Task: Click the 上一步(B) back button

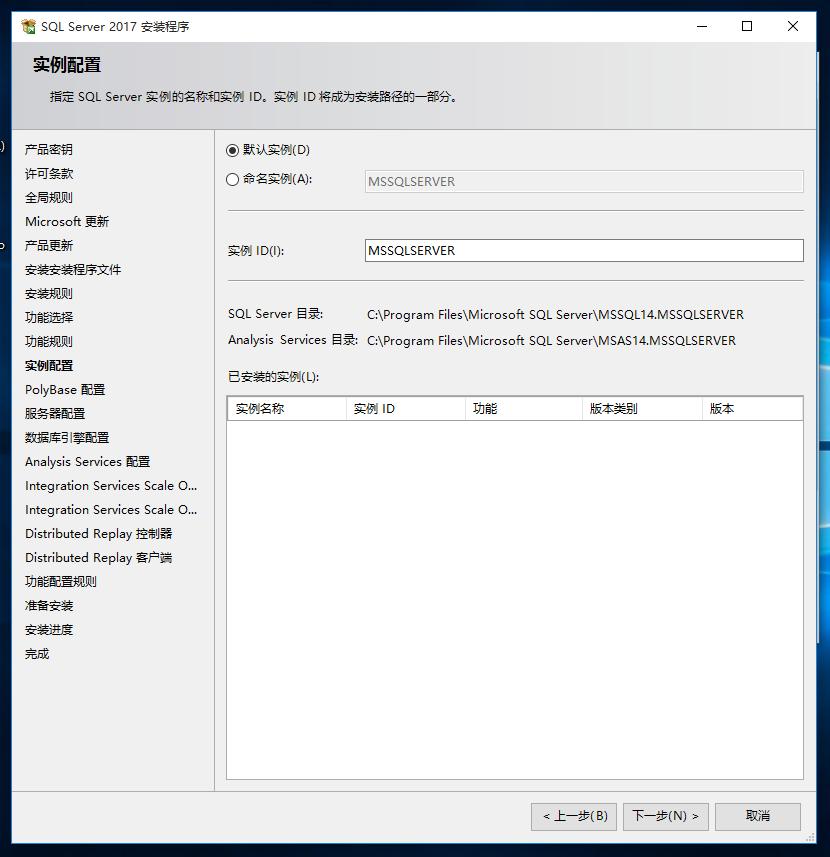Action: [574, 817]
